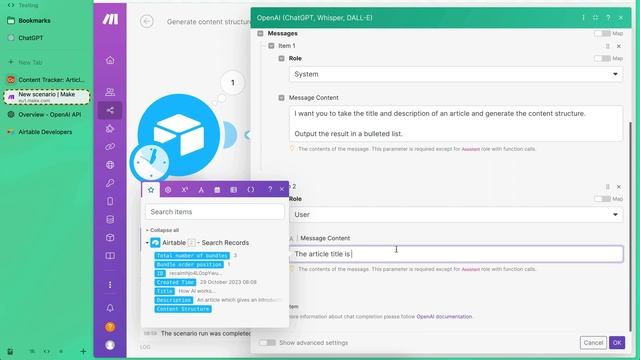This screenshot has height=360, width=640.
Task: Open Docs book icon in Make sidebar
Action: pyautogui.click(x=110, y=256)
